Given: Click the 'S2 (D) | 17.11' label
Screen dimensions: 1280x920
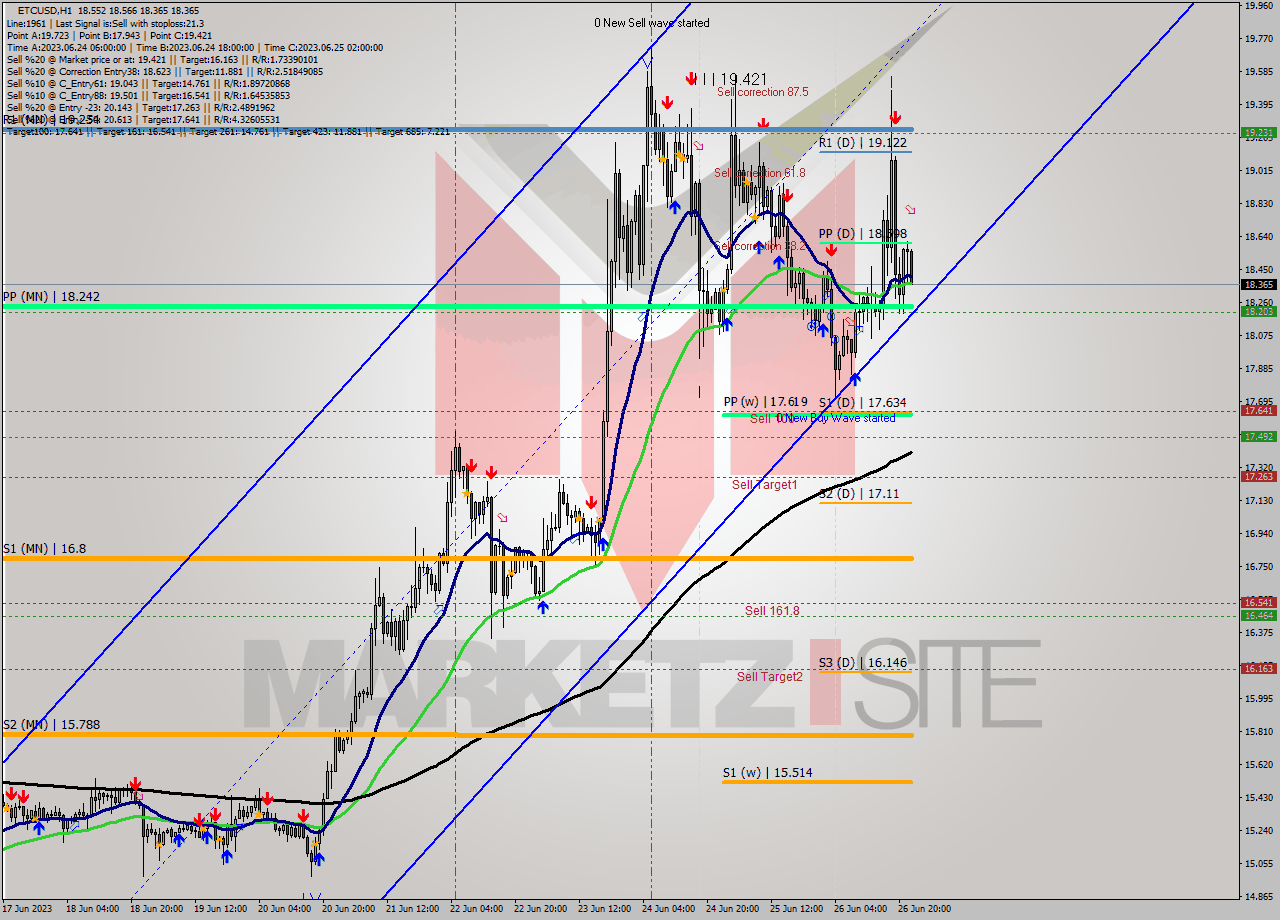Looking at the screenshot, I should pyautogui.click(x=858, y=494).
